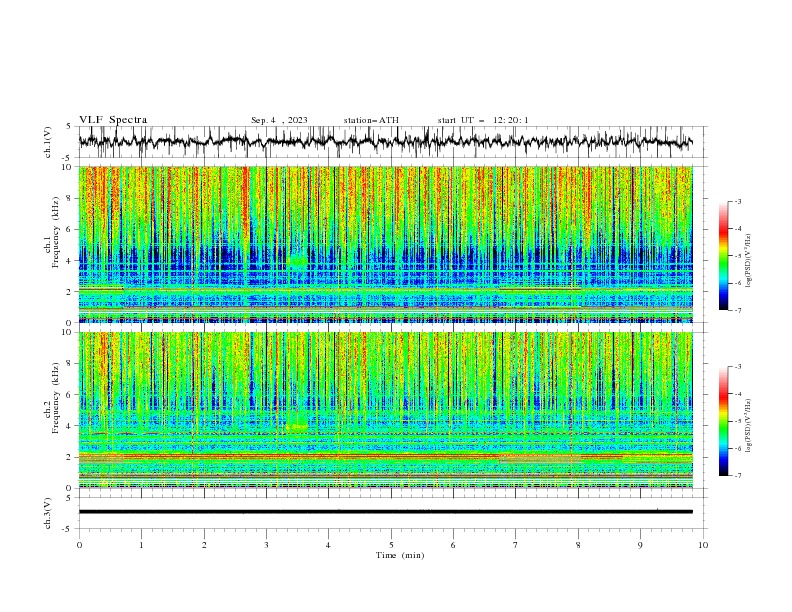Click the "ch.3(V)" axis label
The height and width of the screenshot is (612, 792).
point(48,513)
